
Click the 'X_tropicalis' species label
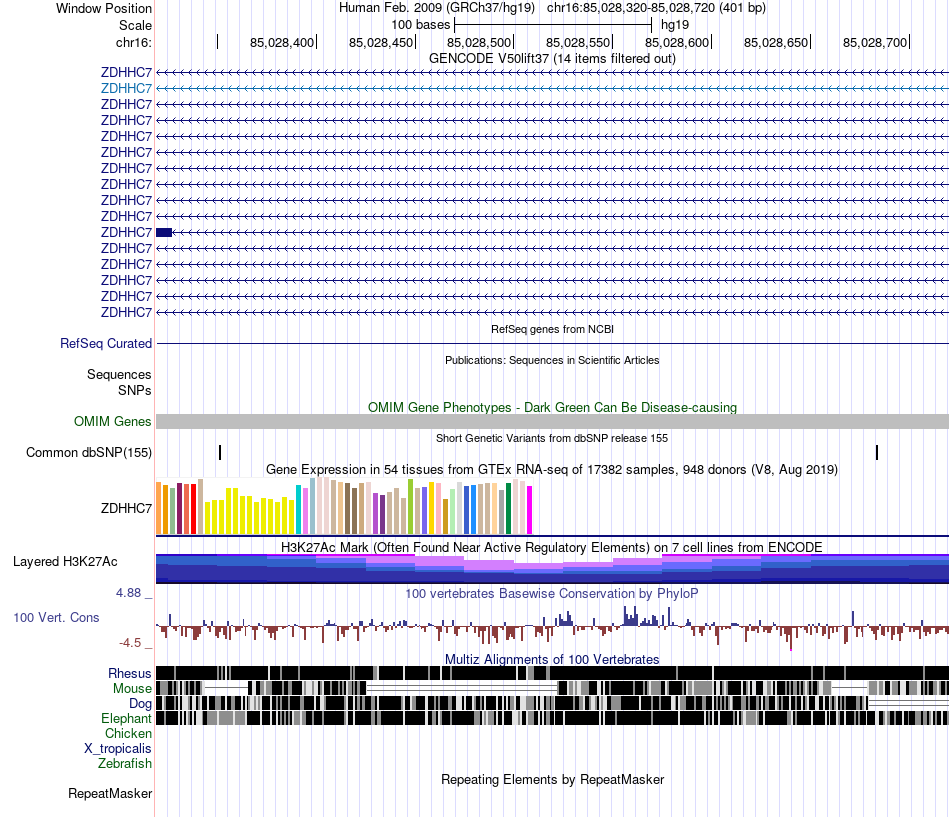(x=118, y=749)
